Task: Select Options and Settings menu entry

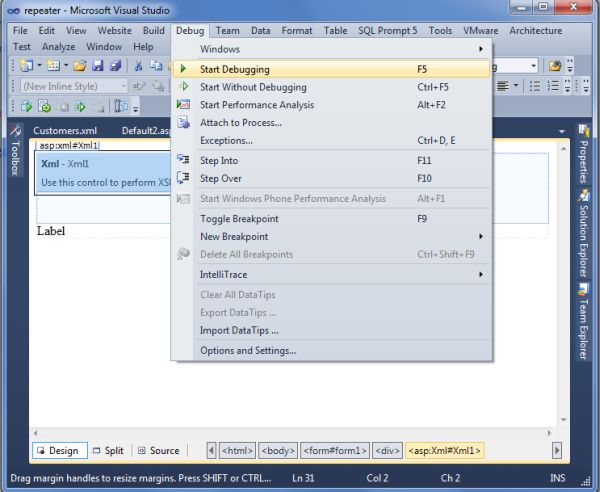Action: 331,350
